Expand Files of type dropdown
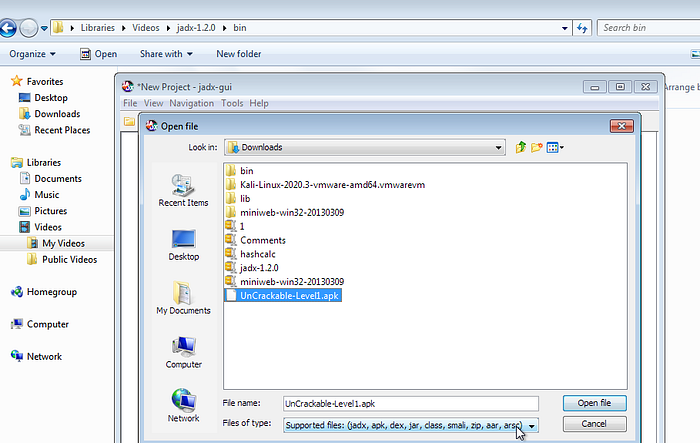 [532, 426]
